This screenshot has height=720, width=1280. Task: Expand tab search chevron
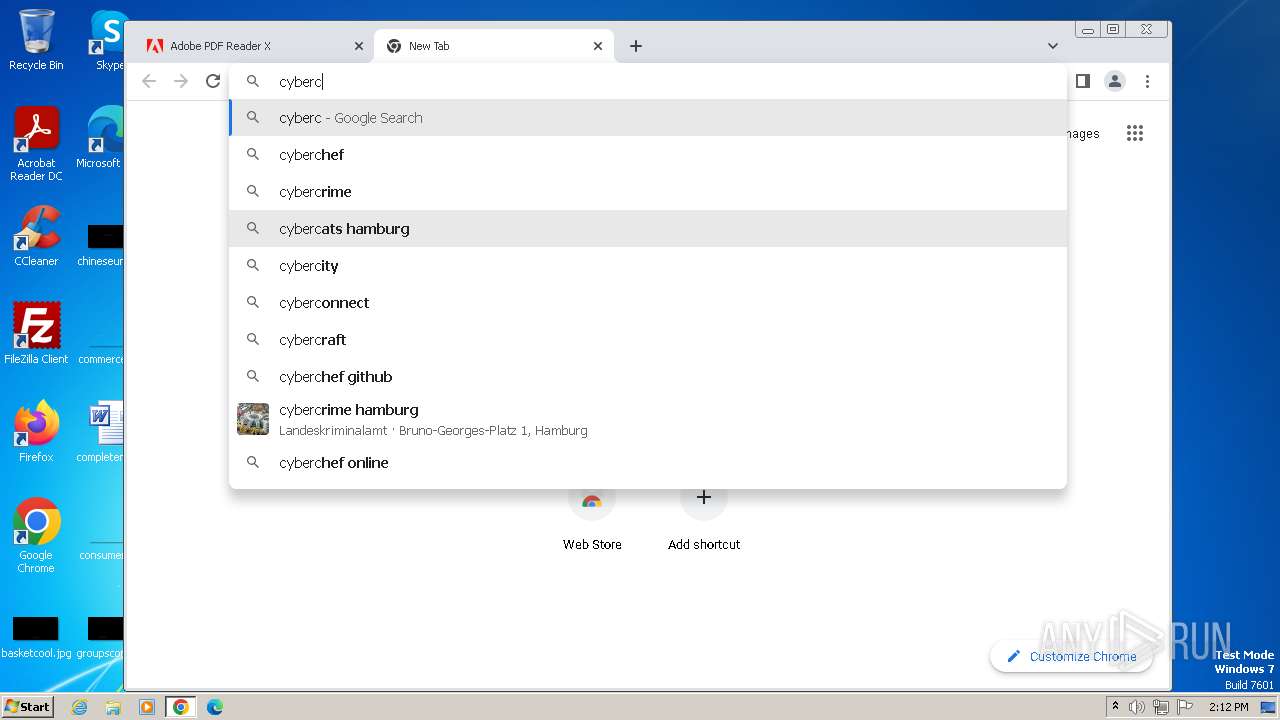1052,46
